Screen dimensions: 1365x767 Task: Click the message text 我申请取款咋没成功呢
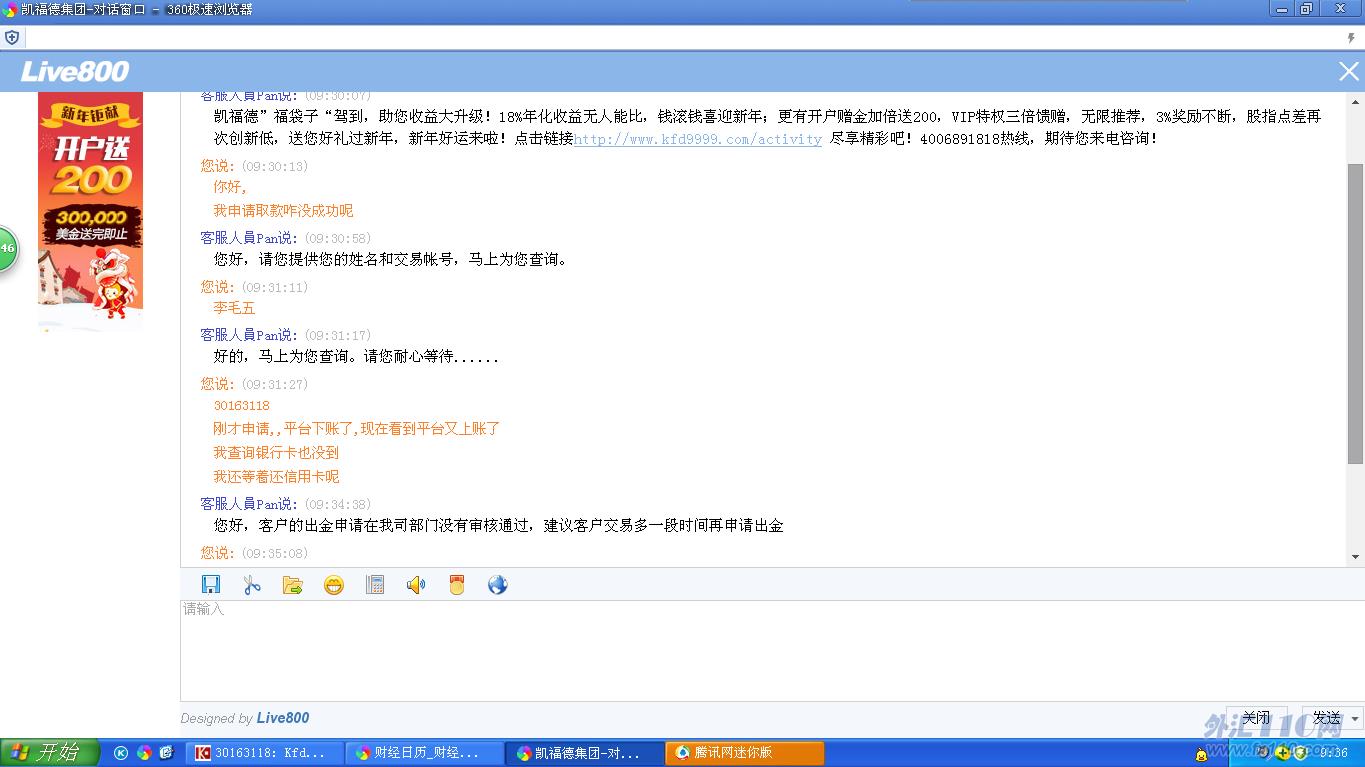click(x=283, y=211)
